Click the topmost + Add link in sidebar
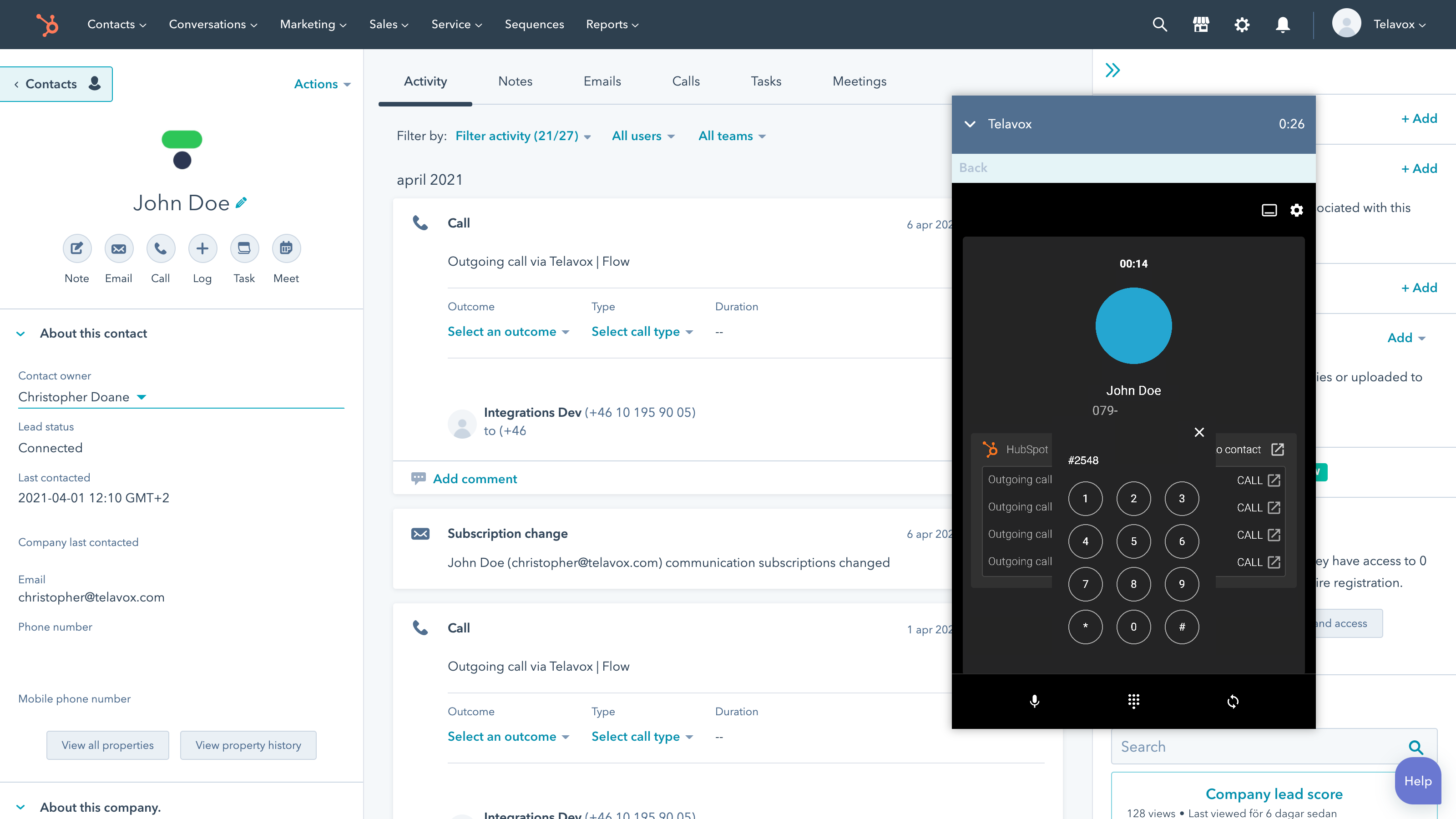Image resolution: width=1456 pixels, height=819 pixels. click(1419, 119)
